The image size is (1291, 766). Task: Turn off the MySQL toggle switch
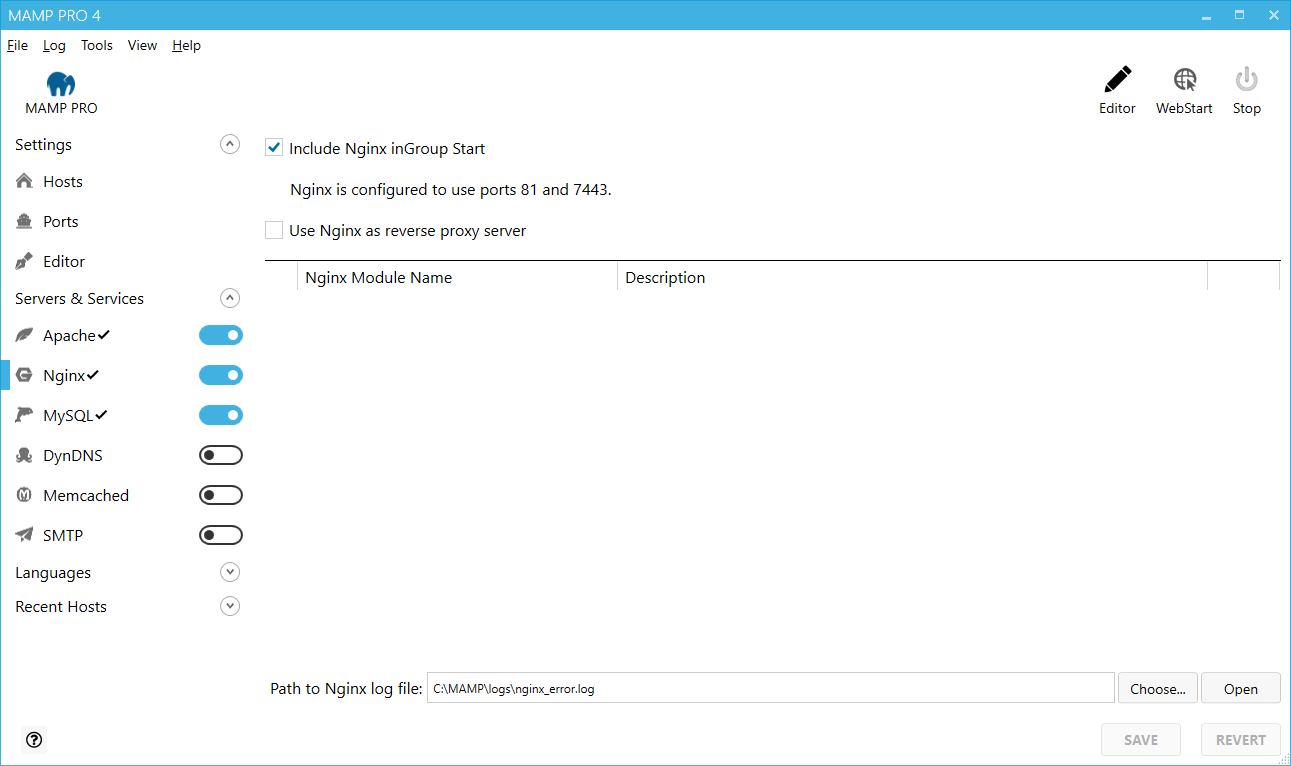click(221, 415)
